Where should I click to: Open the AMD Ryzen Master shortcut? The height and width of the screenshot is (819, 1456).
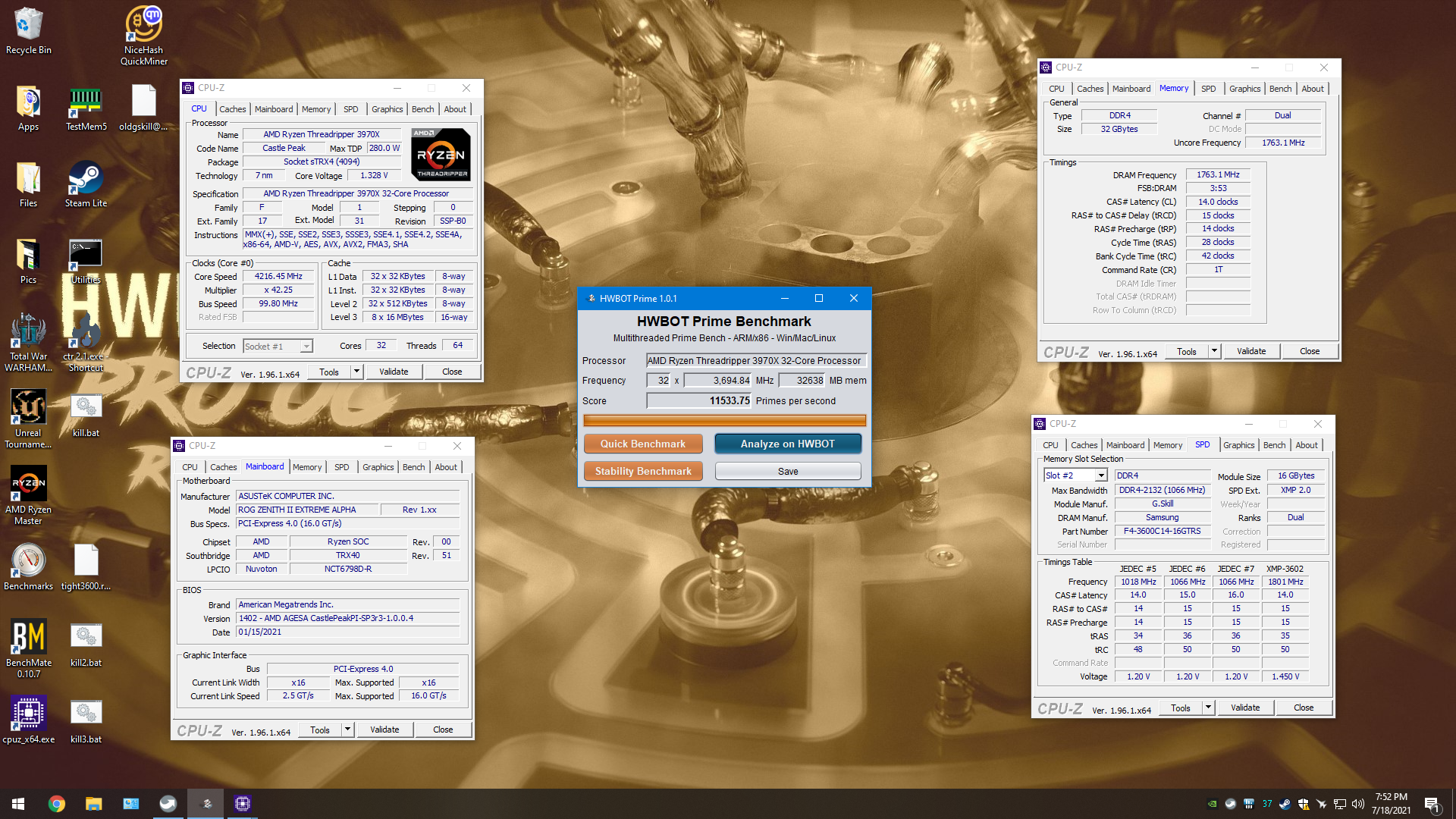coord(28,496)
